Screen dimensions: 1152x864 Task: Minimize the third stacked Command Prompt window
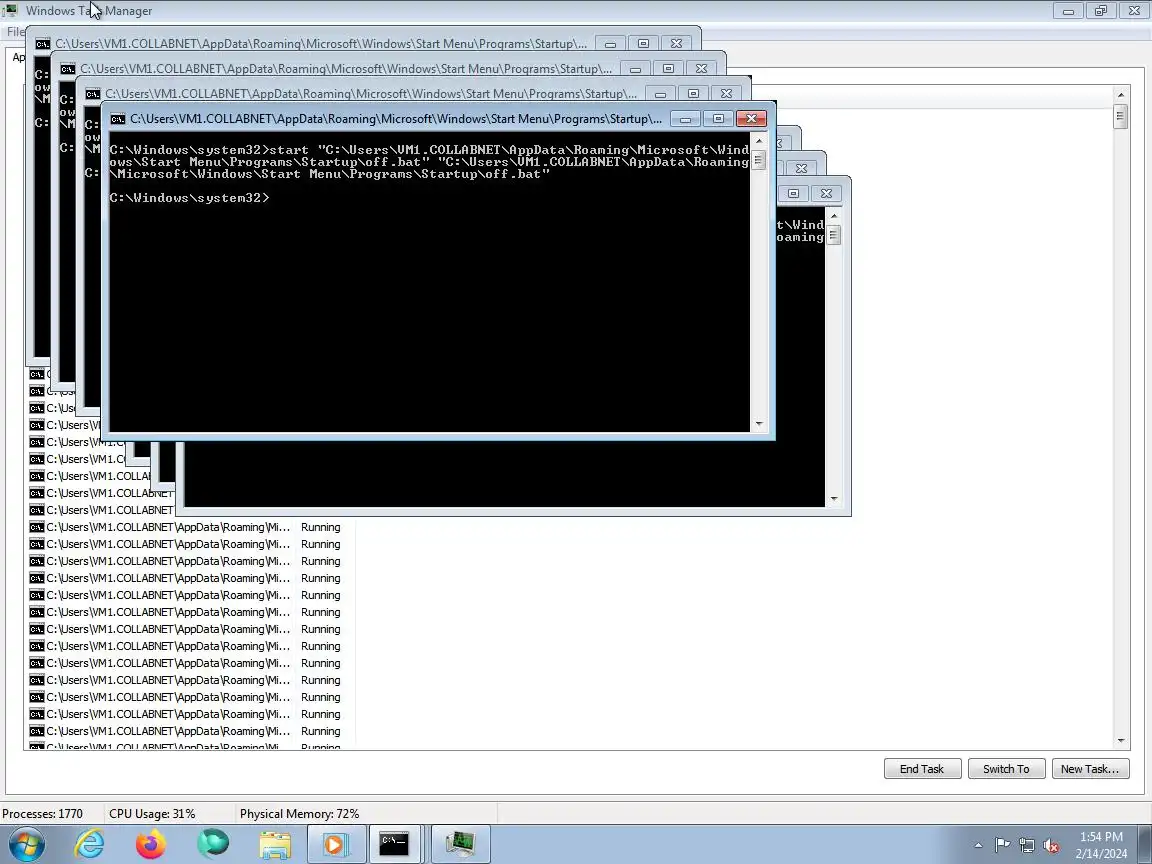660,93
